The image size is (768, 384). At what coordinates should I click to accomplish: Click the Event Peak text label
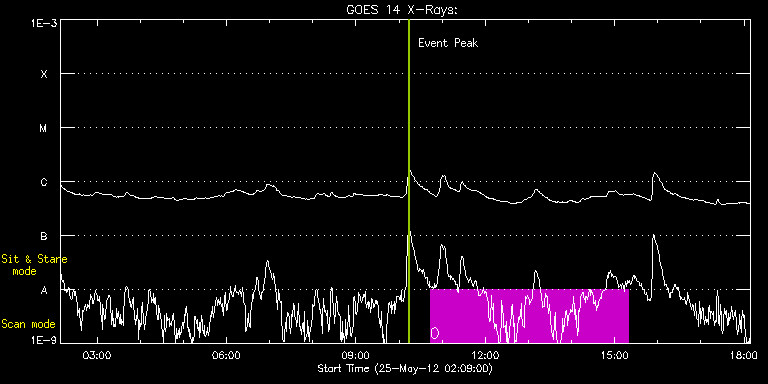click(448, 43)
